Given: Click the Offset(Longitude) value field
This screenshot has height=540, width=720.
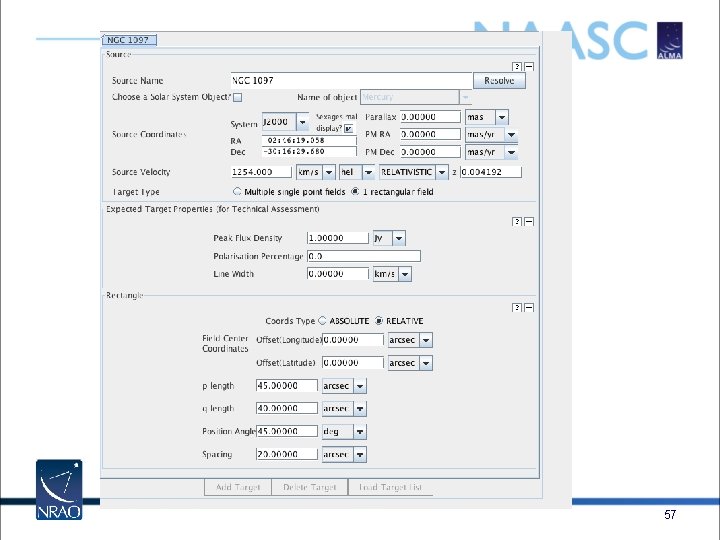Looking at the screenshot, I should 353,340.
